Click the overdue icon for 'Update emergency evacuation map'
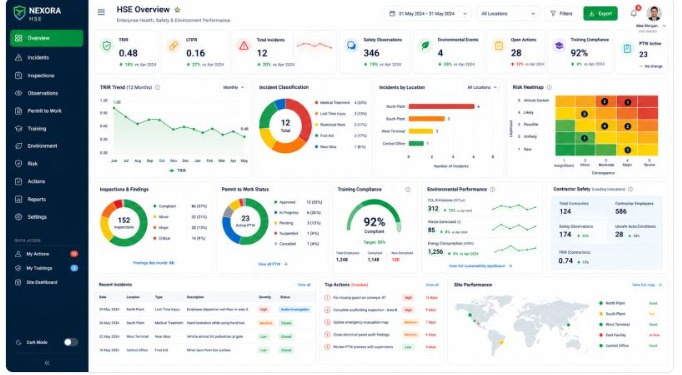Viewport: 682px width, 375px height. click(x=327, y=322)
